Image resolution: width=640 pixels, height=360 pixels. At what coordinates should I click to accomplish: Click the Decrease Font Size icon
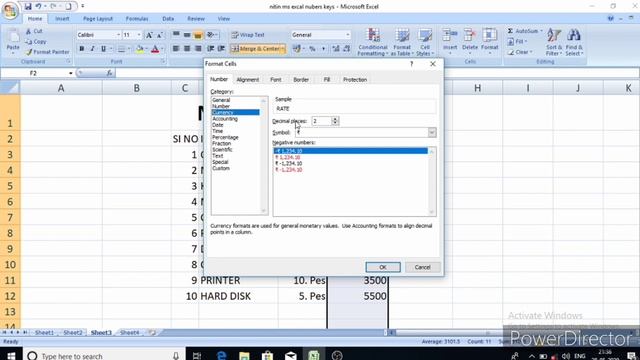click(160, 35)
